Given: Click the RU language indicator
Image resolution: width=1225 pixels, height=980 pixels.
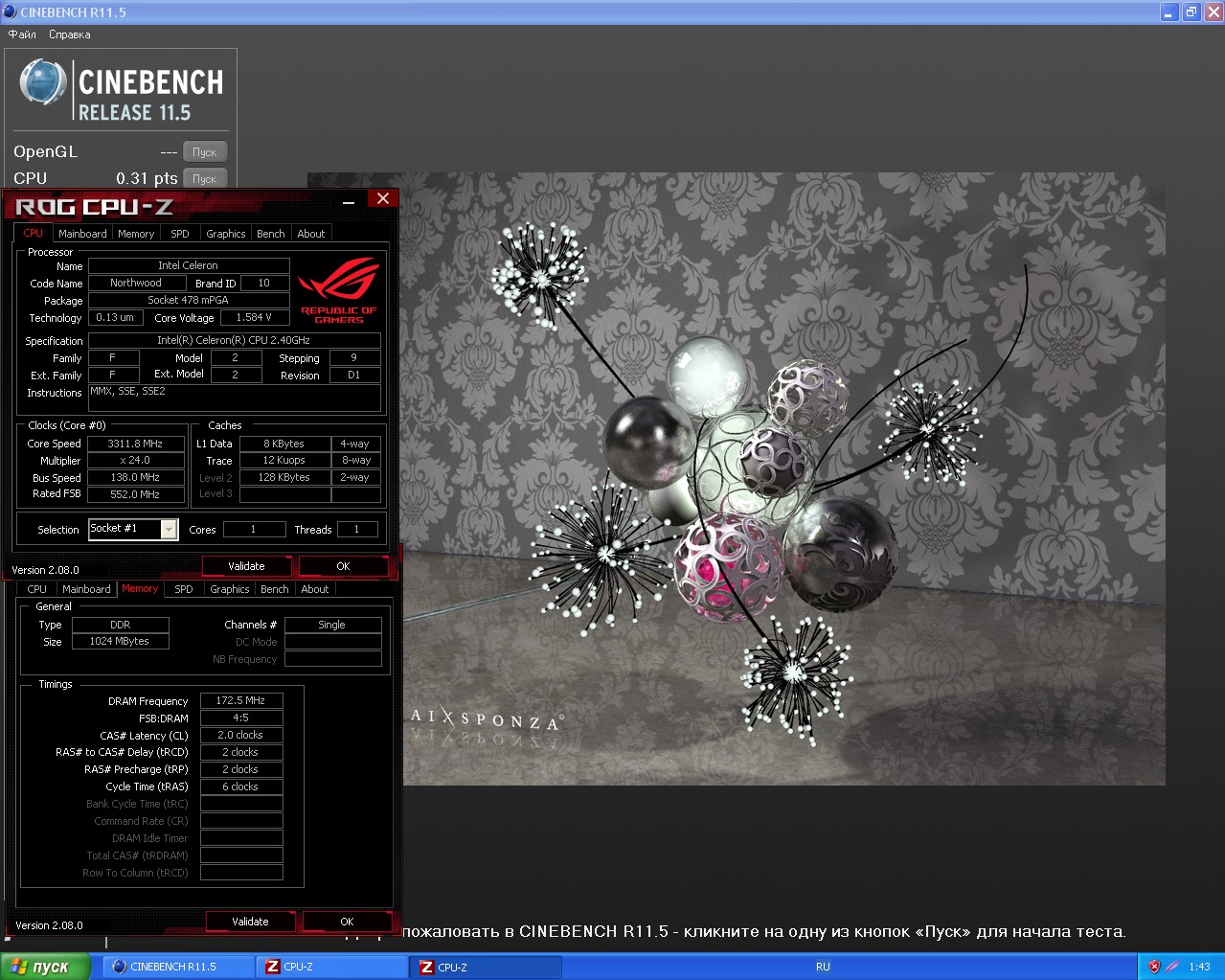Looking at the screenshot, I should 823,967.
